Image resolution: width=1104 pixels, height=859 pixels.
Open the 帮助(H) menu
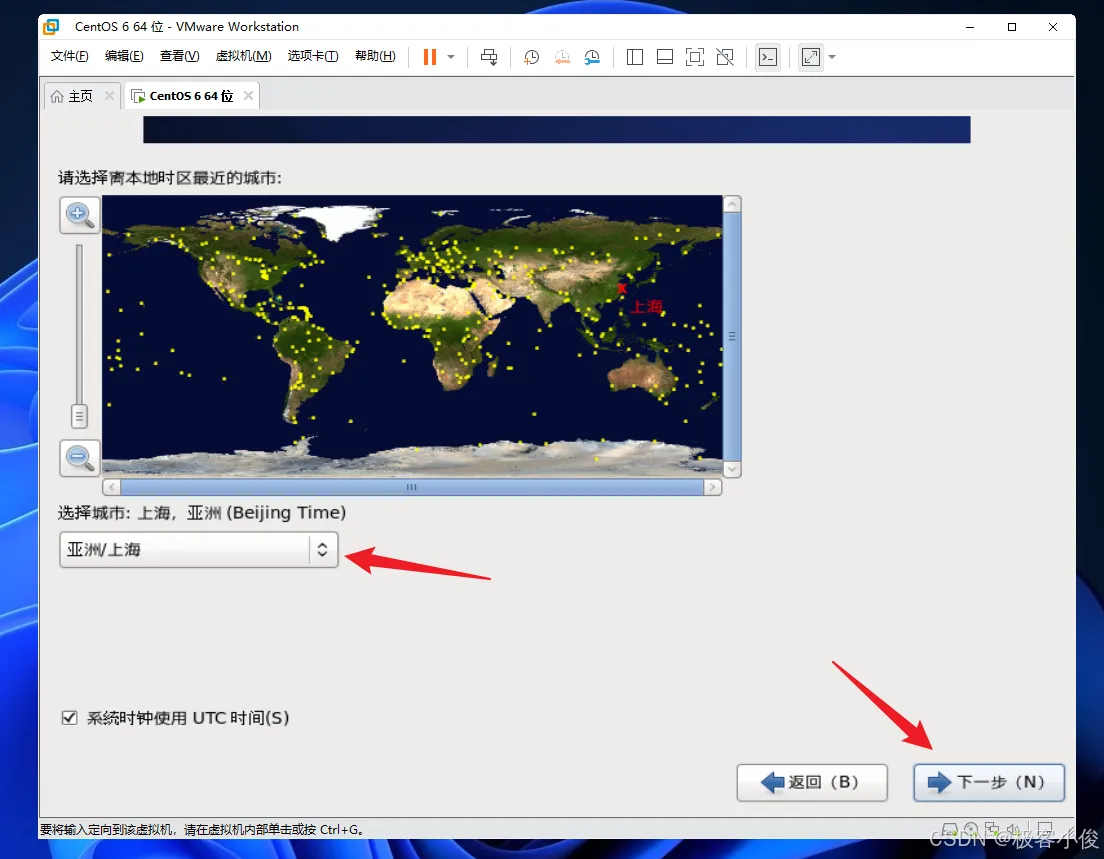click(375, 56)
